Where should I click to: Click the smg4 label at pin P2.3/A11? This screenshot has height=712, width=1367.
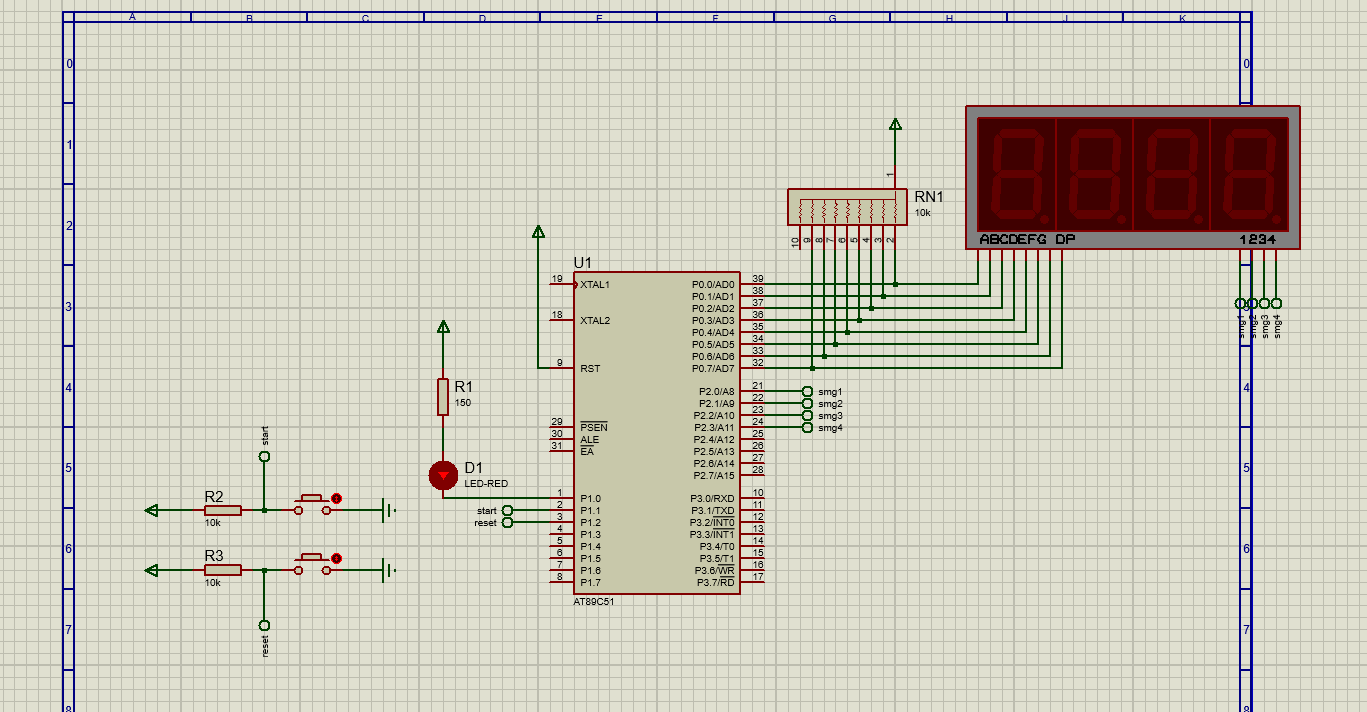pyautogui.click(x=830, y=428)
